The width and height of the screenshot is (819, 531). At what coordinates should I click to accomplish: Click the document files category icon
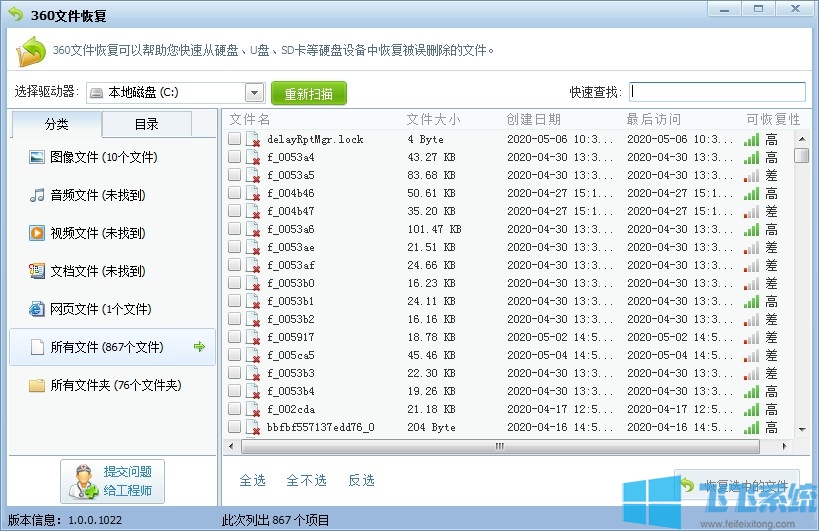[x=37, y=271]
